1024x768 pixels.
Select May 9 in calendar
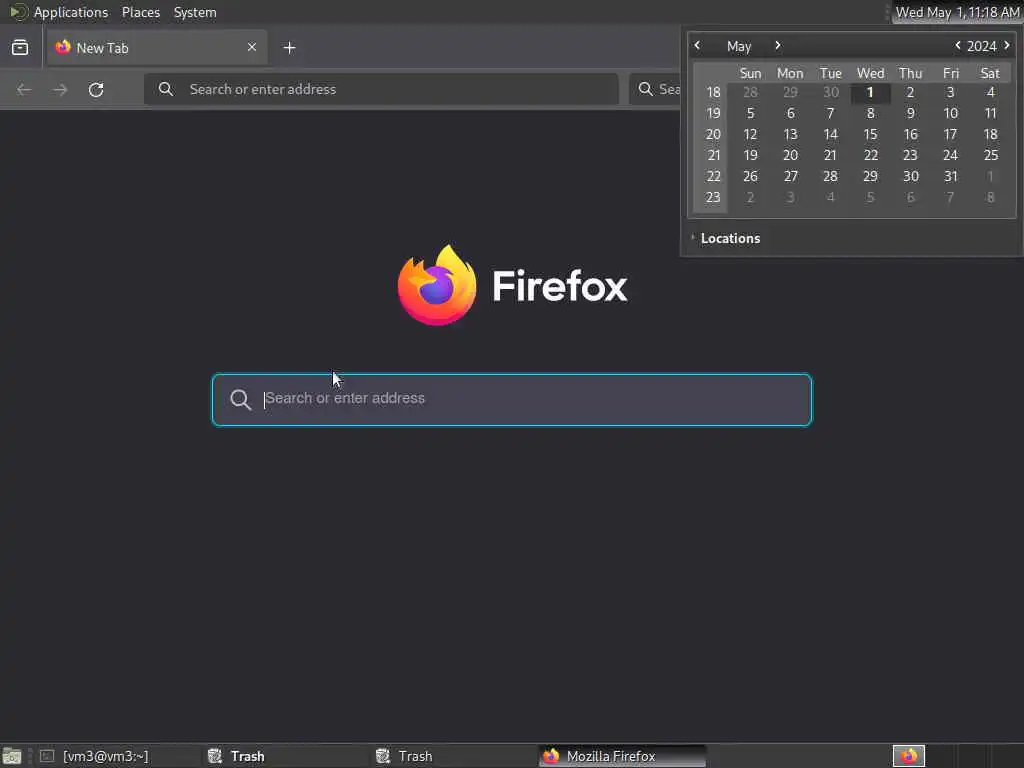pos(910,113)
